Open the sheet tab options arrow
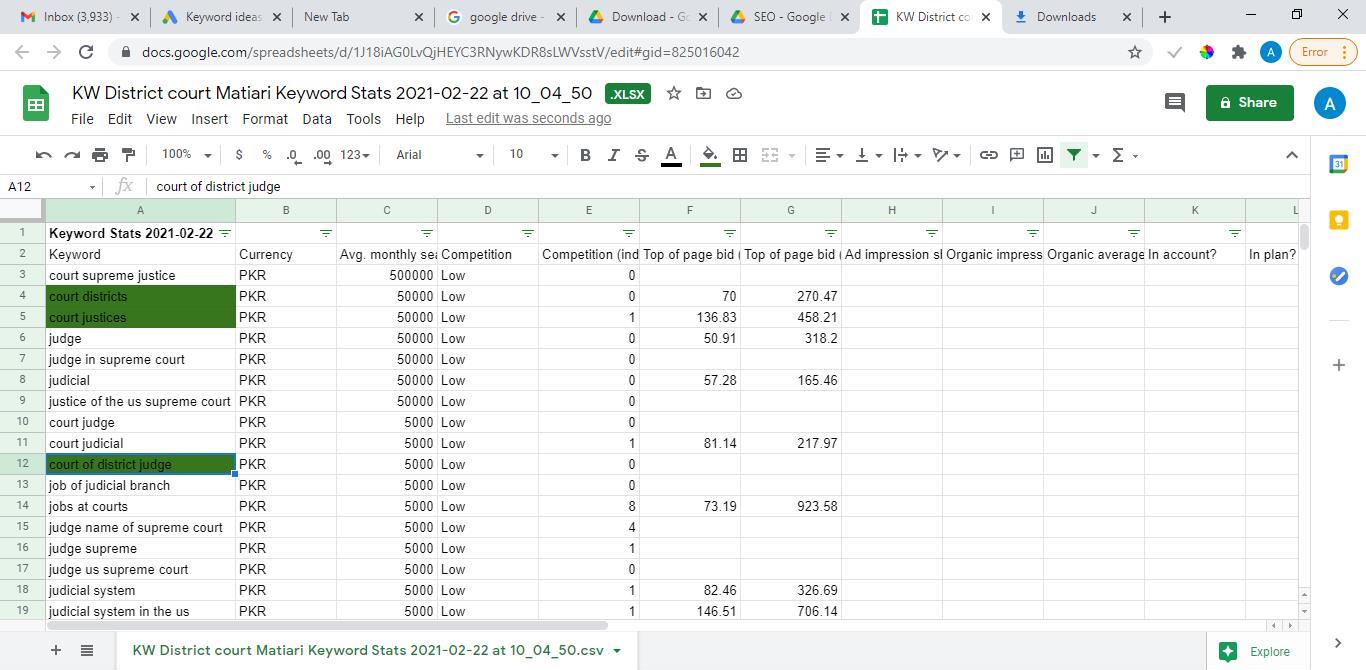 click(617, 650)
